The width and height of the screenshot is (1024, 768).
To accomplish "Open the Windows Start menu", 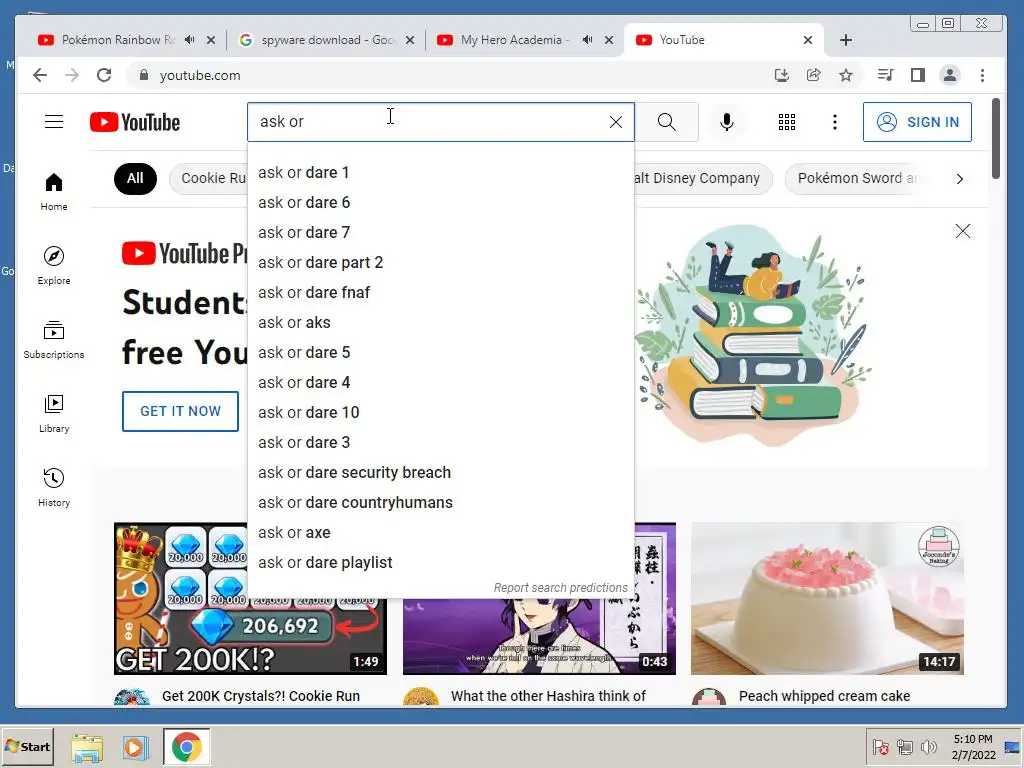I will [x=27, y=746].
